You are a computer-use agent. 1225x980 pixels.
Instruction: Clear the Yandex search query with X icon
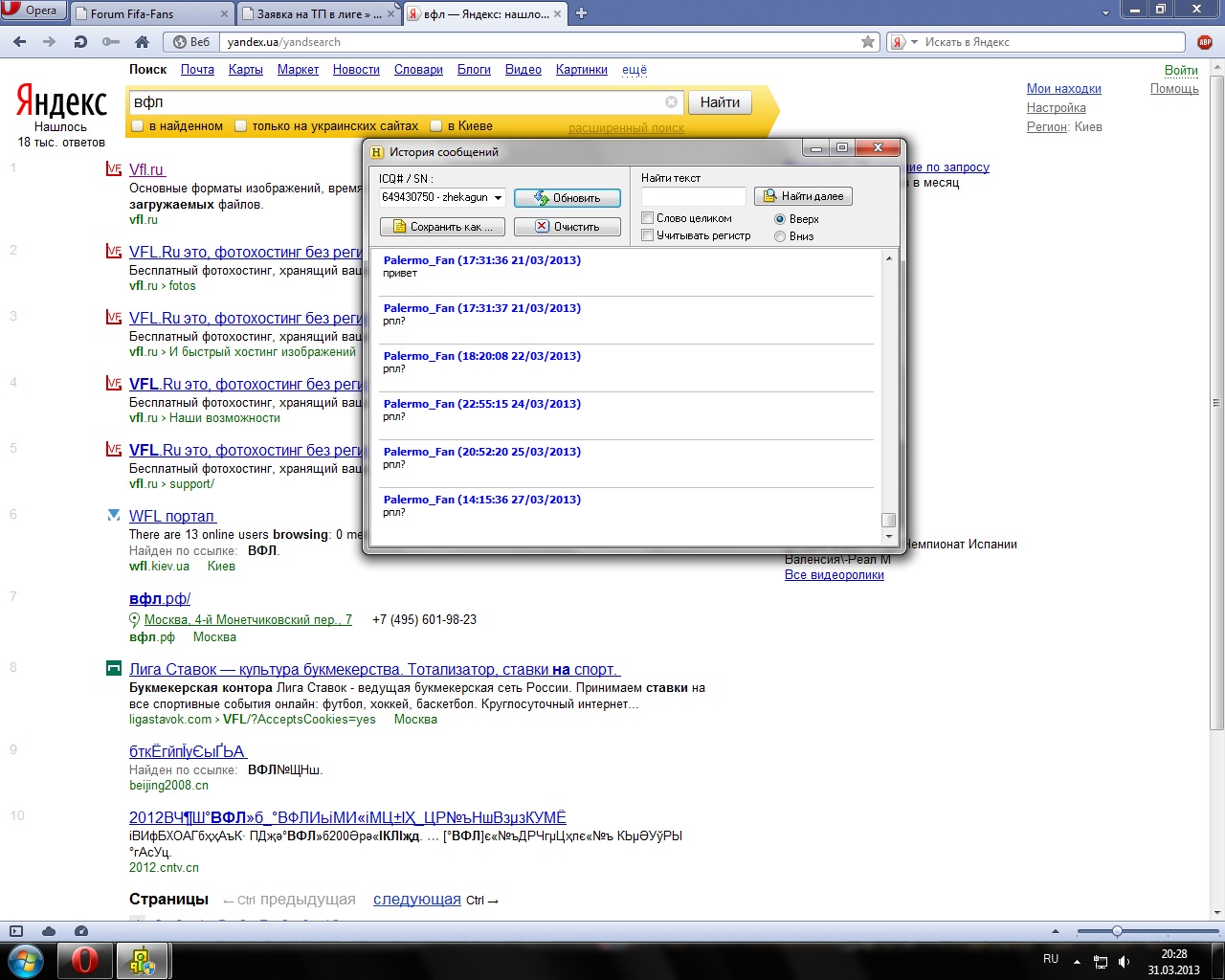tap(671, 102)
